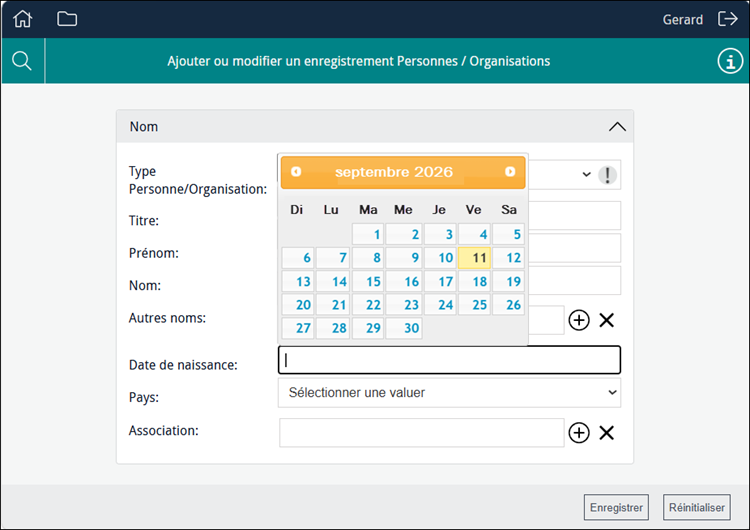Remove the Association entry with X
This screenshot has width=750, height=530.
[607, 432]
